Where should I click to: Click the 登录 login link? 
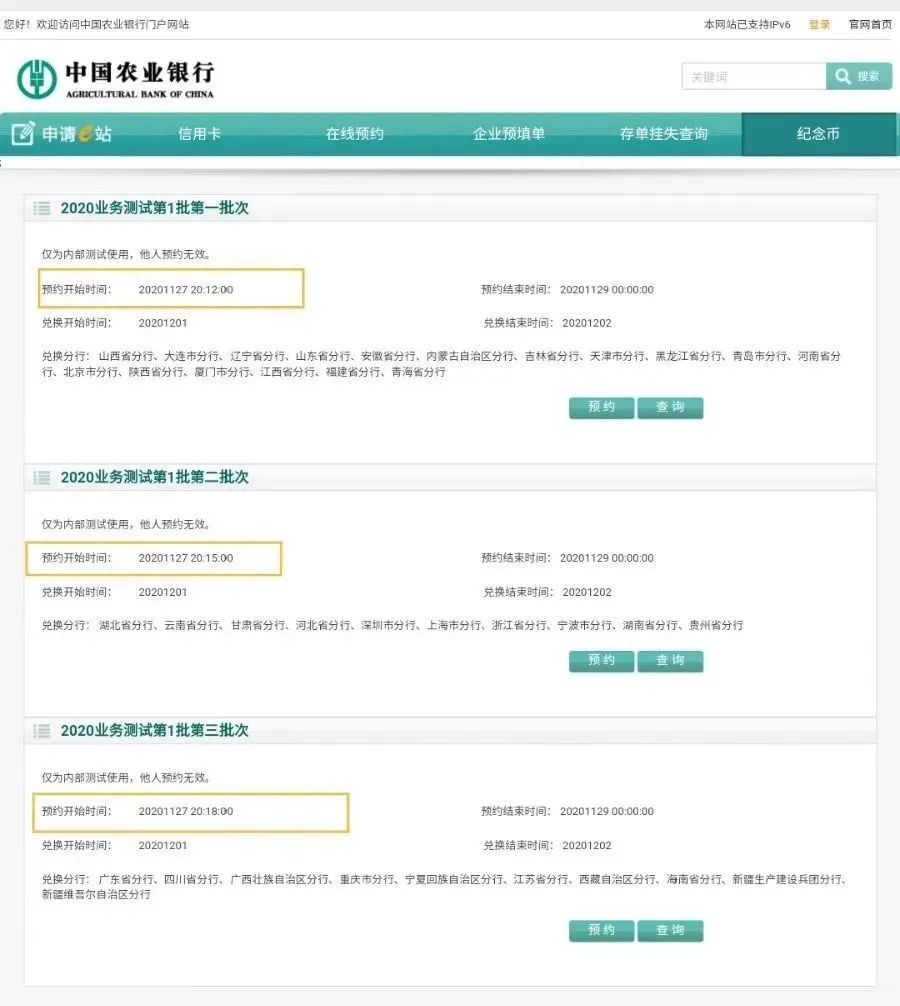click(x=819, y=24)
